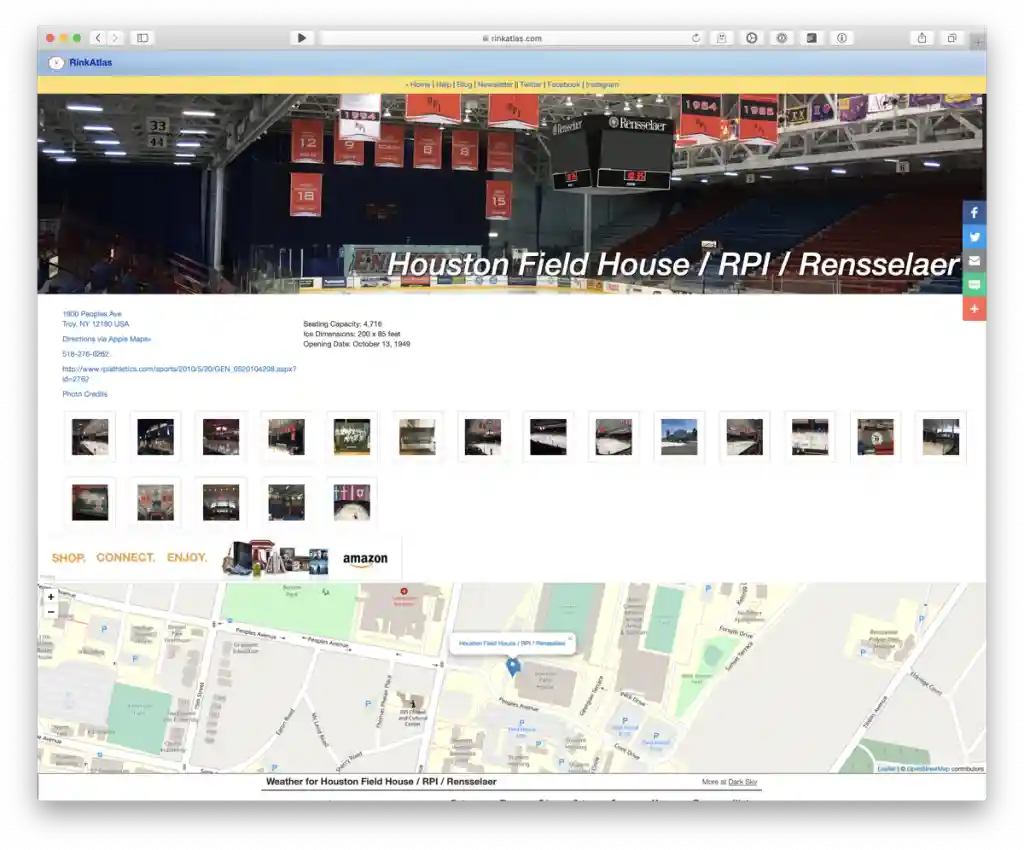Open a new tab with plus button
The width and height of the screenshot is (1024, 850).
pyautogui.click(x=978, y=42)
